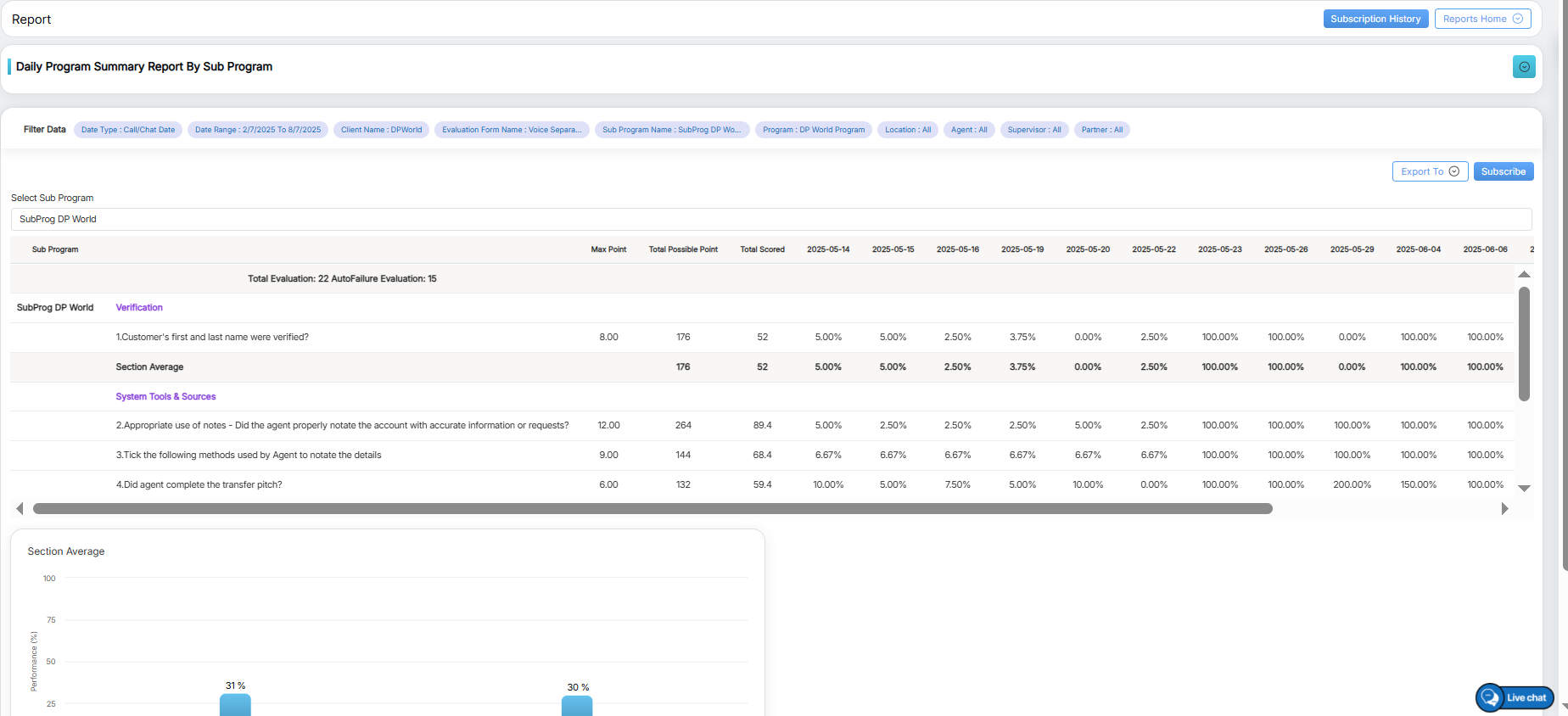Viewport: 1568px width, 716px height.
Task: Click the 30% bar in chart
Action: click(577, 706)
